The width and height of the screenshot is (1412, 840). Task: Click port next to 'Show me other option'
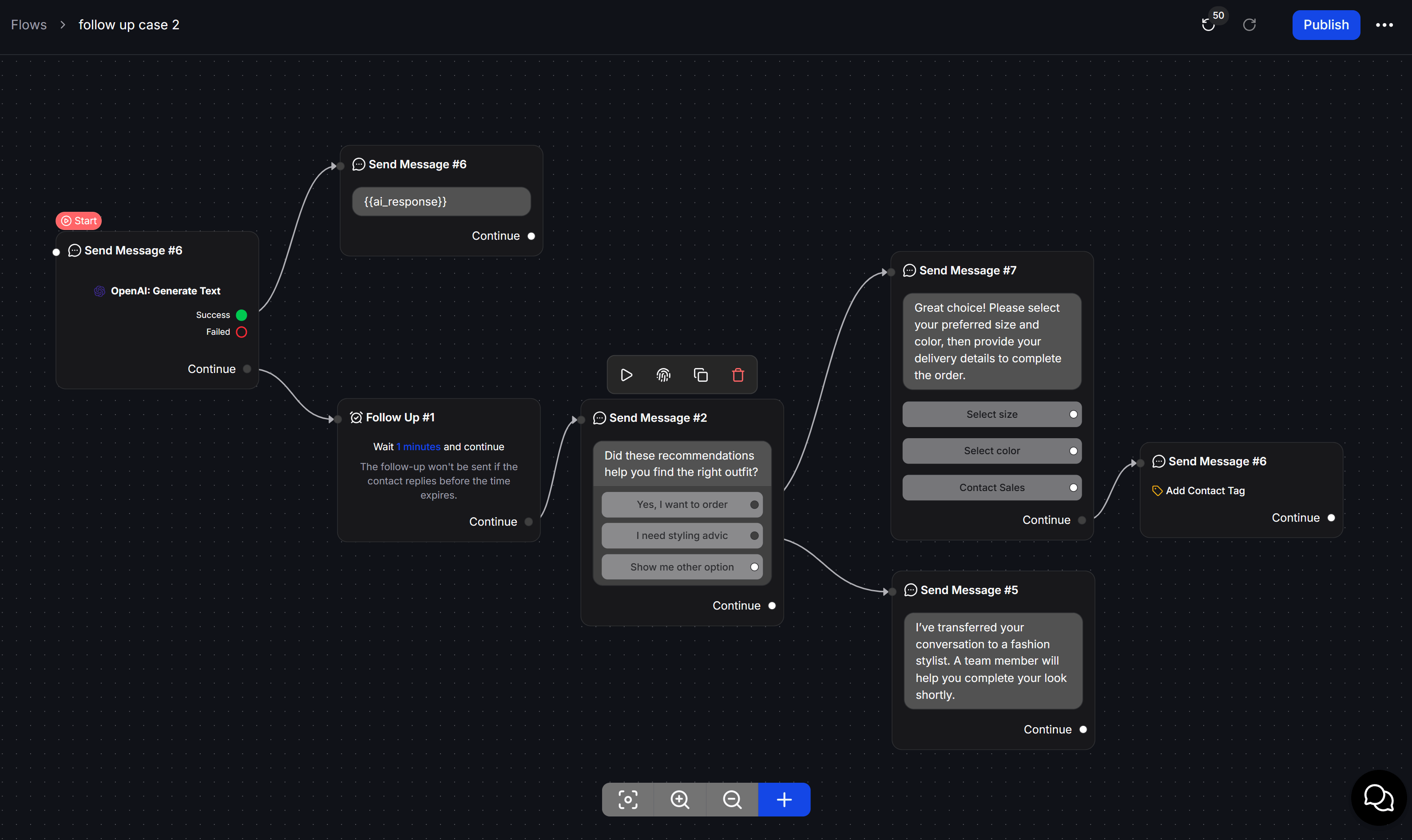[754, 567]
